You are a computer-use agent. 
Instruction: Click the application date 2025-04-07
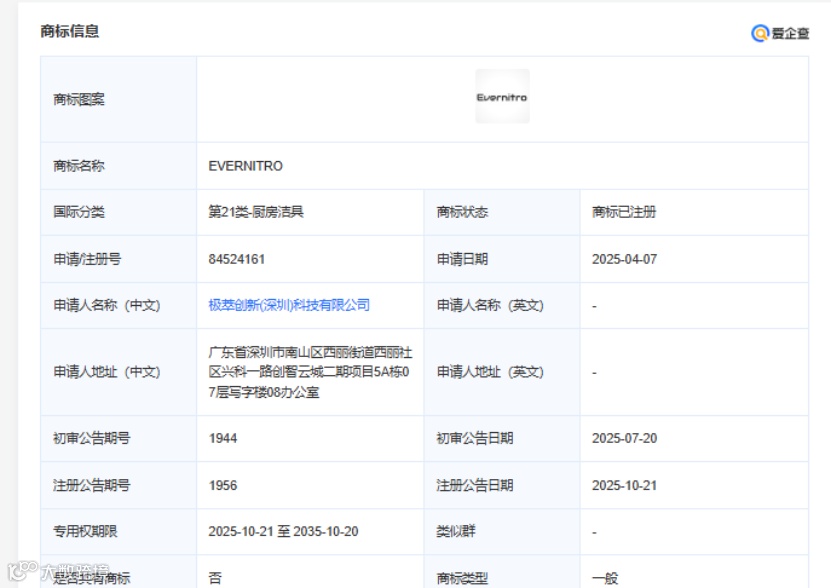(624, 259)
